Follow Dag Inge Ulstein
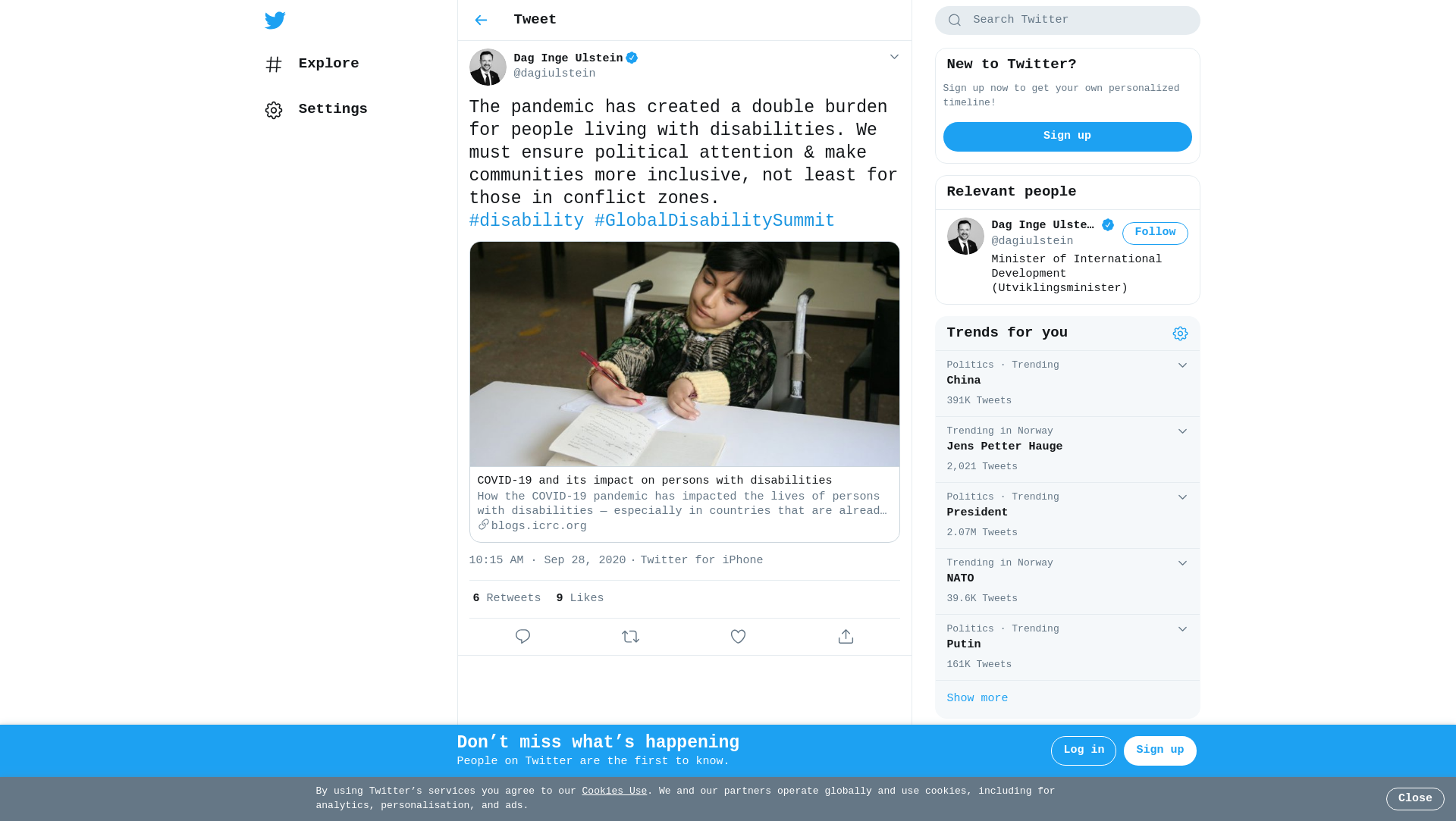 (x=1154, y=233)
